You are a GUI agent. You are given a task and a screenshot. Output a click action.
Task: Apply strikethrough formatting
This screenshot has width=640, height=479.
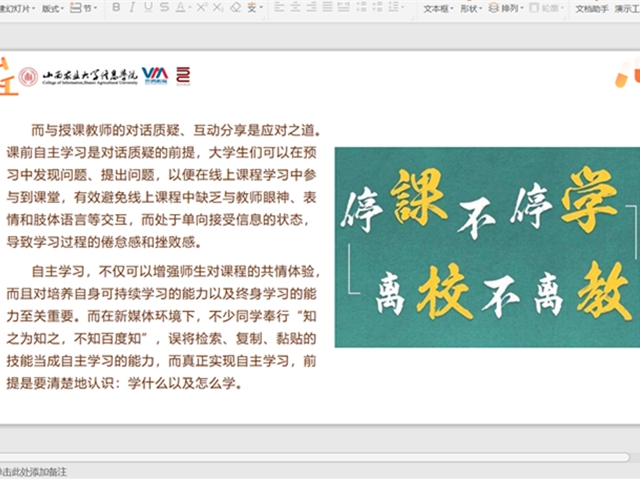click(x=164, y=7)
